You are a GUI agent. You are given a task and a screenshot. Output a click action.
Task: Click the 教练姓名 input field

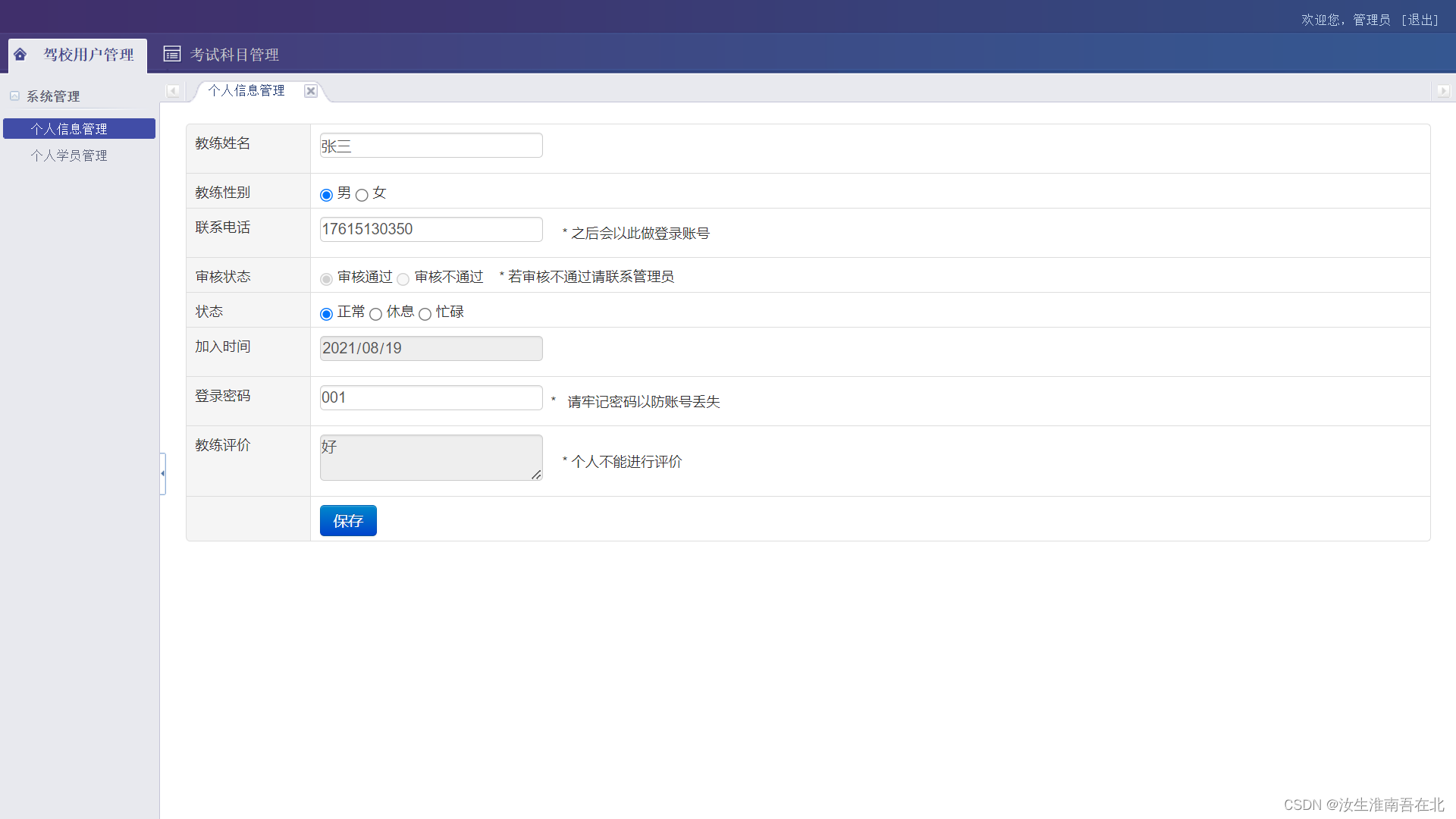tap(431, 146)
